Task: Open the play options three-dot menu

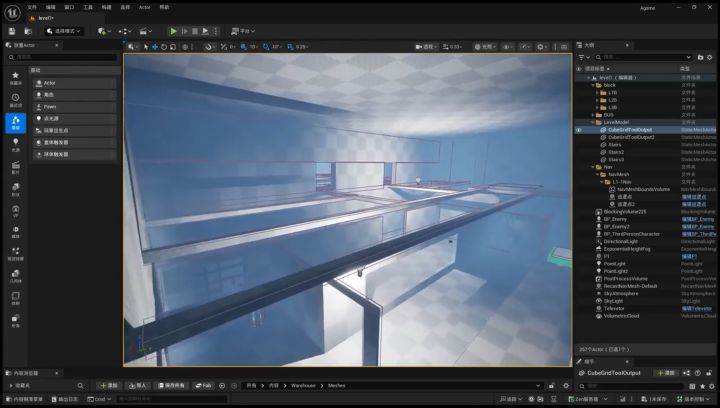Action: pyautogui.click(x=215, y=31)
